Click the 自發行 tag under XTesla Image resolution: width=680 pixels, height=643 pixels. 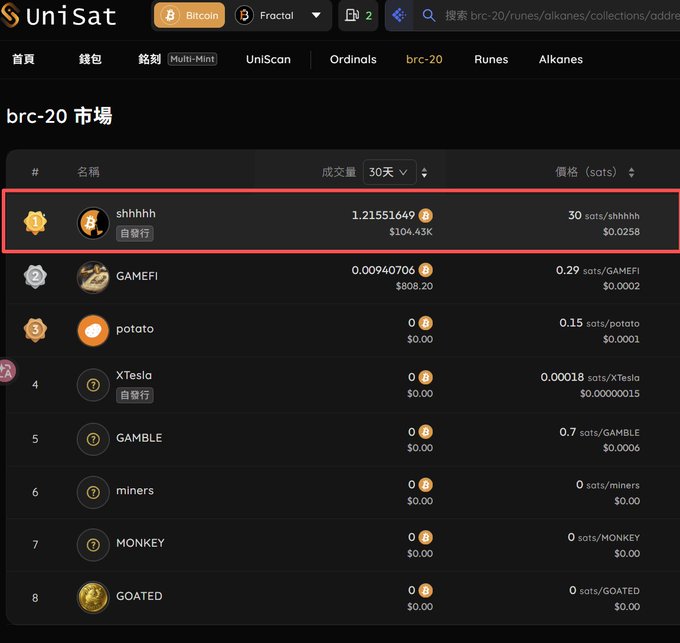pyautogui.click(x=134, y=395)
